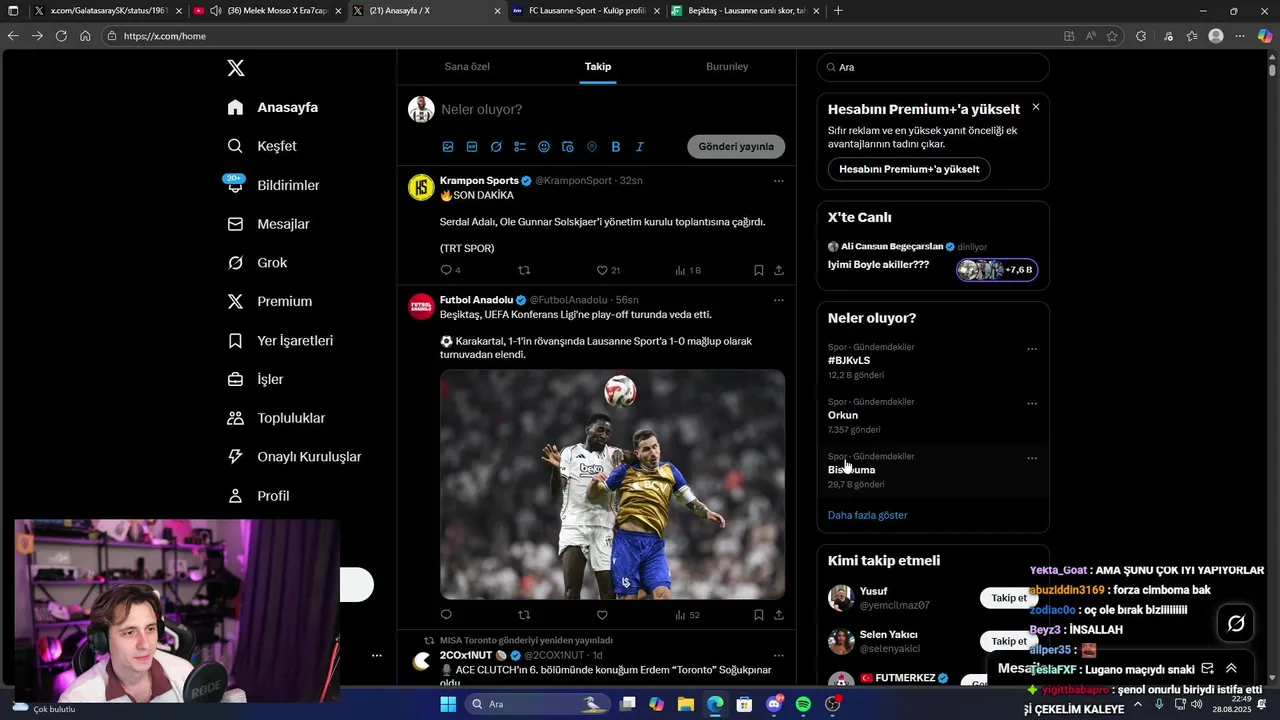Add a poll using the compose poll icon
Image resolution: width=1280 pixels, height=720 pixels.
point(520,147)
